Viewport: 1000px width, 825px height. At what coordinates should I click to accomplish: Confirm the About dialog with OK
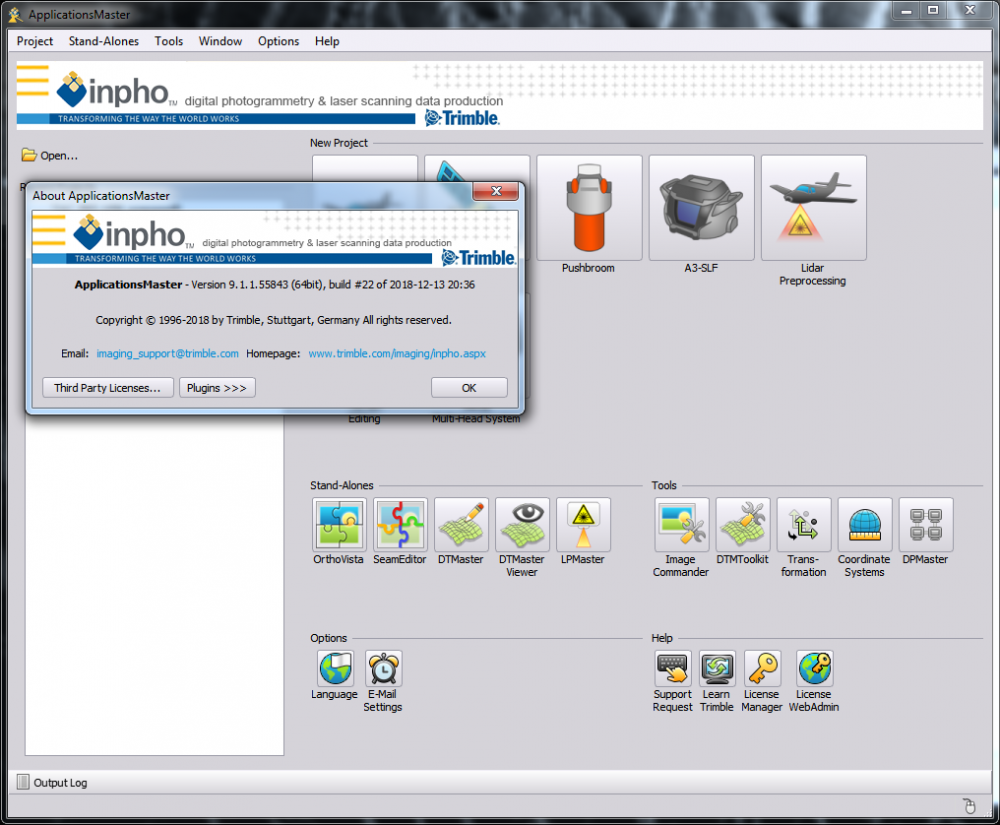pos(469,387)
